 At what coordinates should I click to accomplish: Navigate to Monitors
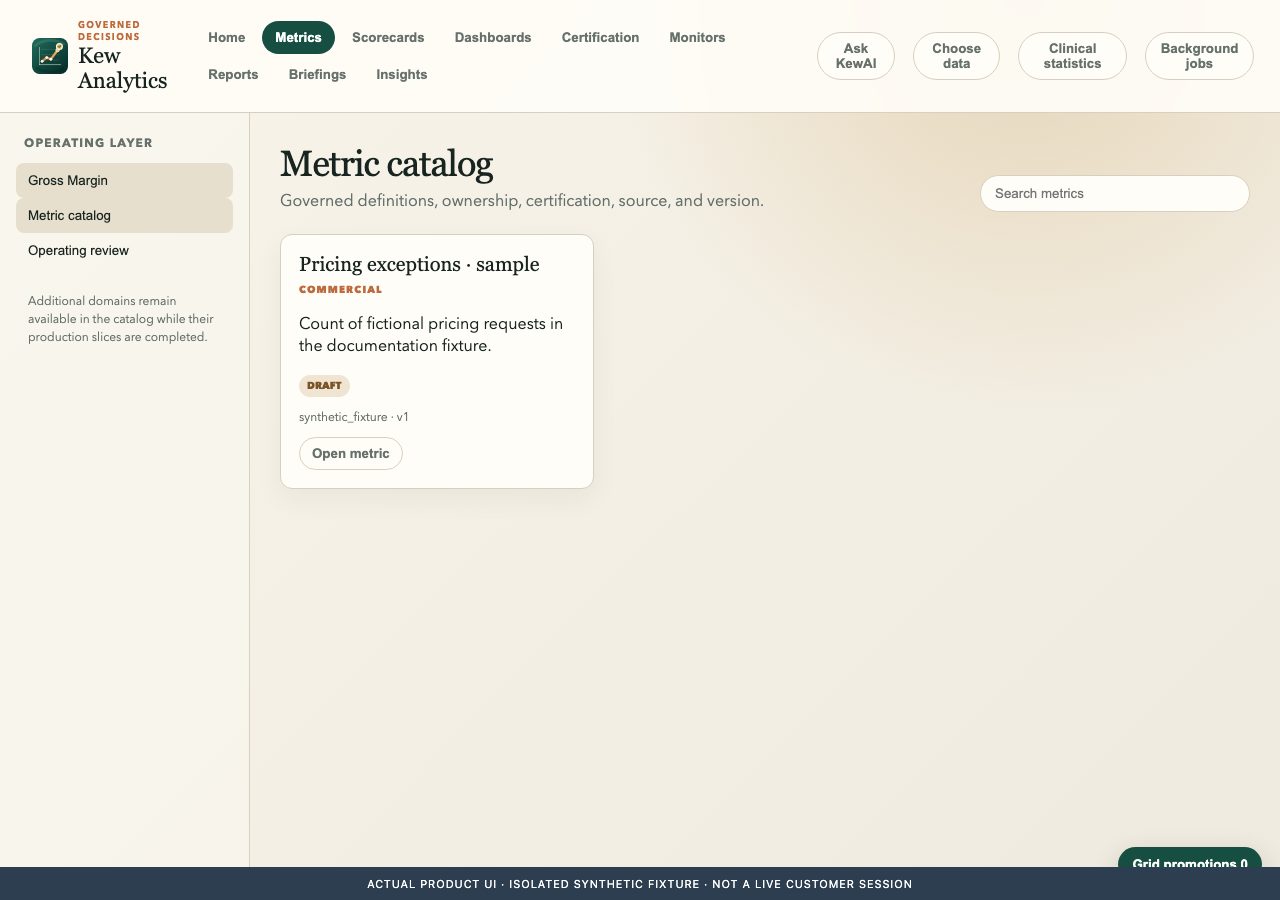697,37
